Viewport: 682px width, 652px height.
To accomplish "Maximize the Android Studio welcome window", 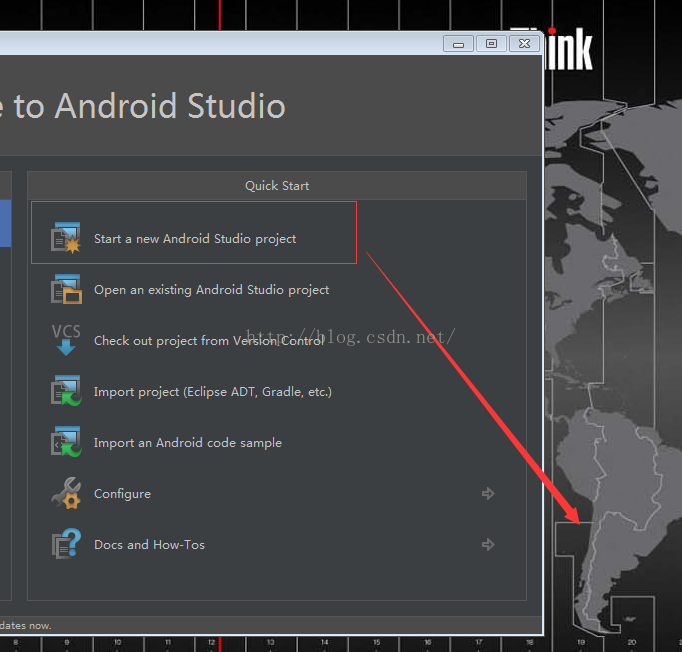I will [x=491, y=44].
